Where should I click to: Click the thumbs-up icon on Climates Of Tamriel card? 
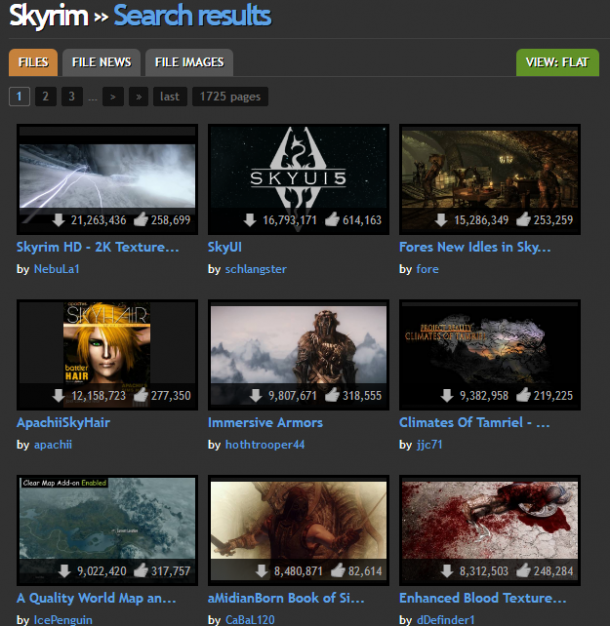point(523,395)
